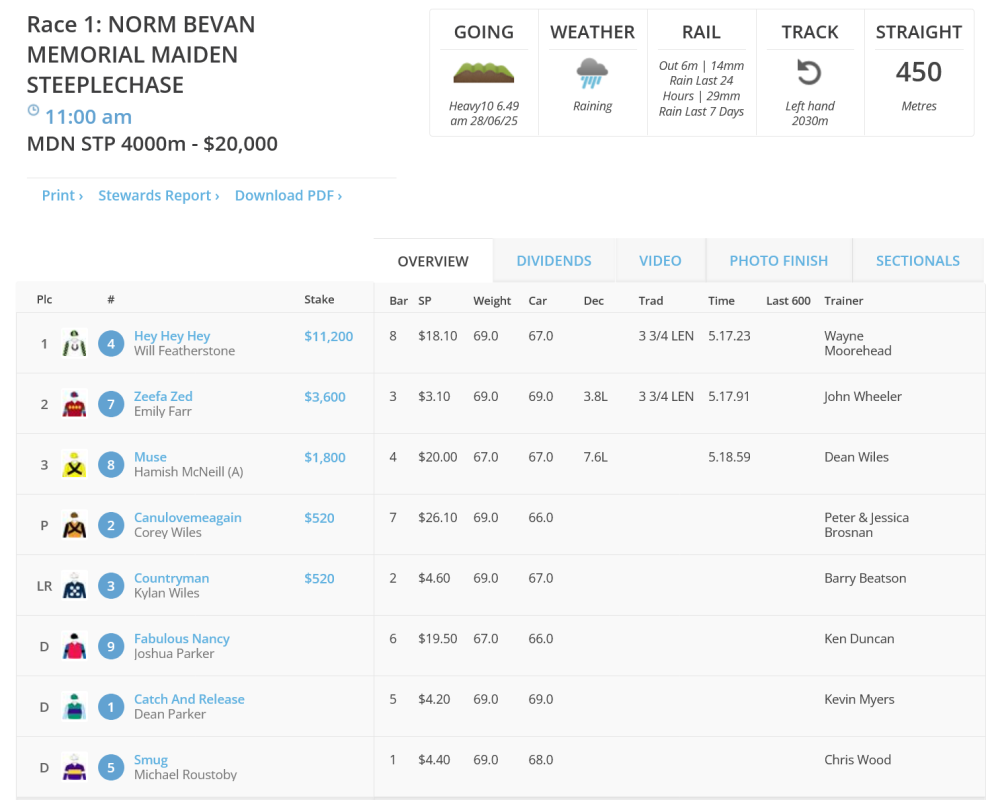Switch to the Dividends tab
Screen dimensions: 1000x800
coord(553,259)
